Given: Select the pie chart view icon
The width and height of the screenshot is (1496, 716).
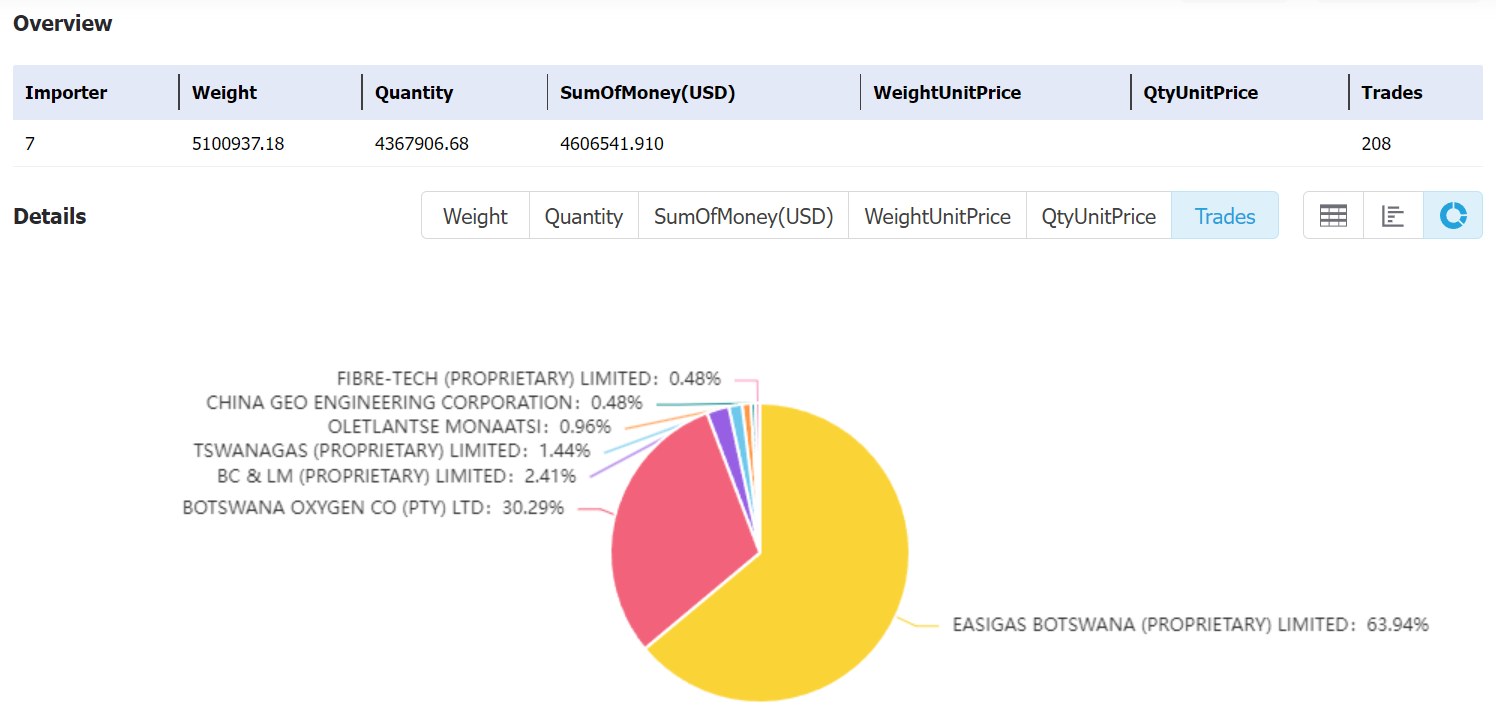Looking at the screenshot, I should tap(1452, 215).
